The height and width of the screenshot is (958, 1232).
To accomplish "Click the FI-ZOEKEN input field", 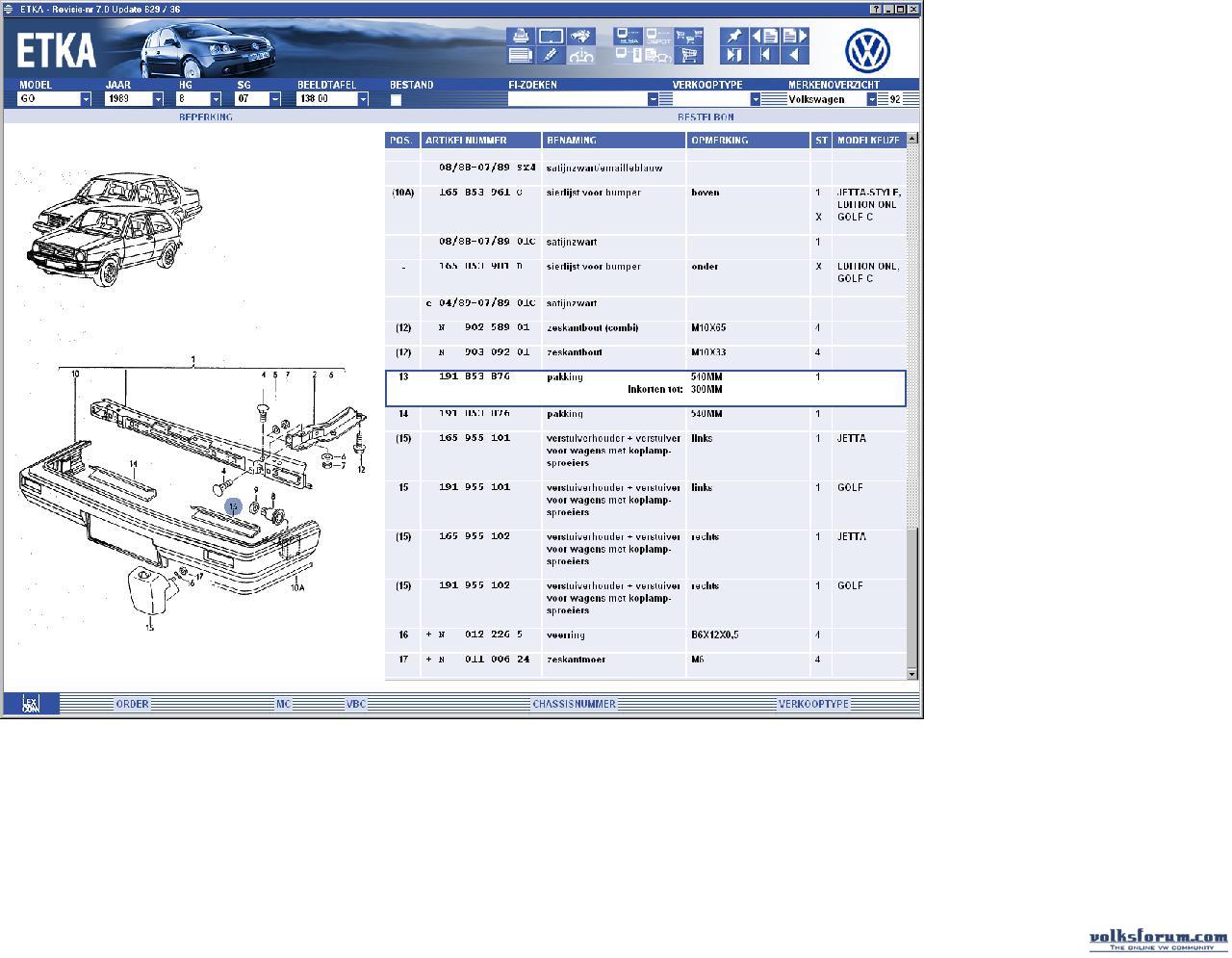I will (577, 99).
